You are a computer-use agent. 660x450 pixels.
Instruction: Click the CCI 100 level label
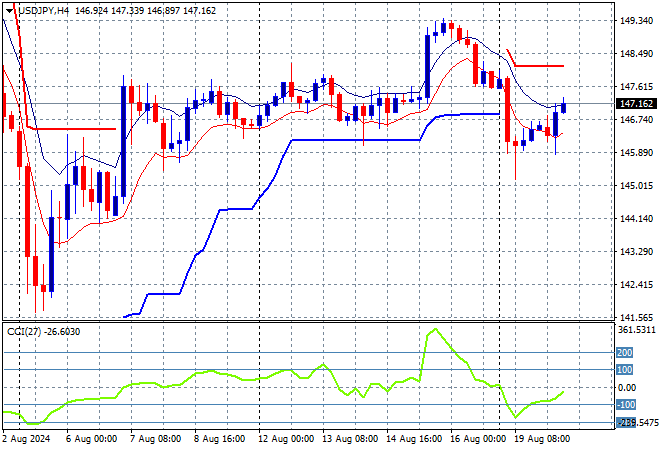pyautogui.click(x=624, y=370)
